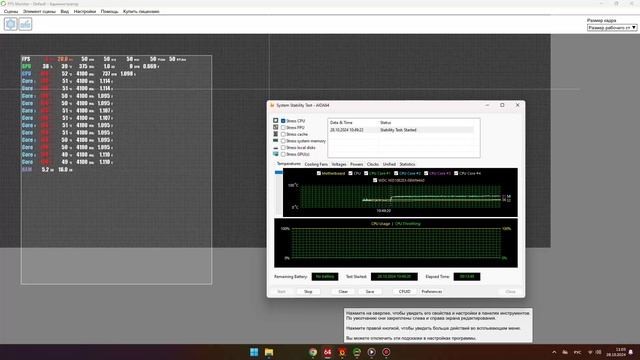Click the AIDA64 flame icon in window title bar
Viewport: 640px width, 360px height.
[x=272, y=105]
